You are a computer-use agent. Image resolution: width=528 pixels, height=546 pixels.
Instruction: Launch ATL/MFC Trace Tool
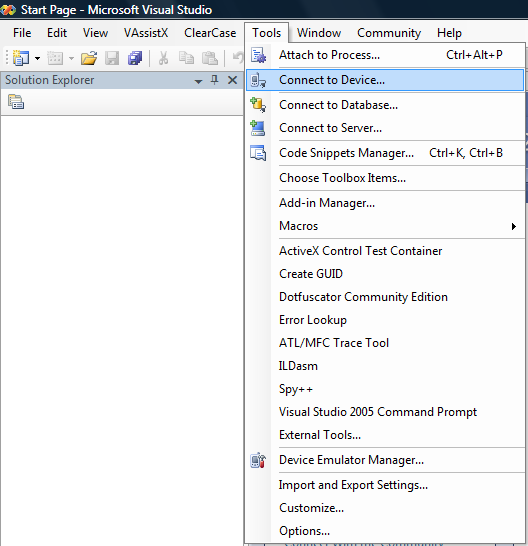[385, 343]
